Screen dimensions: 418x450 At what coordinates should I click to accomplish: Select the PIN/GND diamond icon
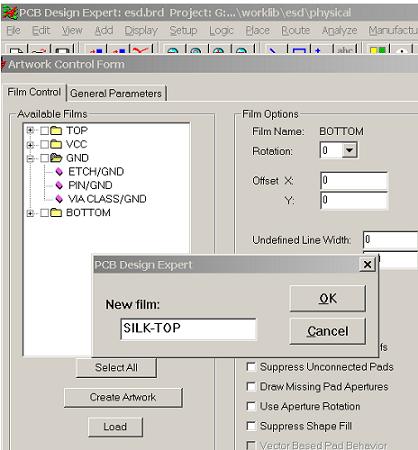point(59,185)
